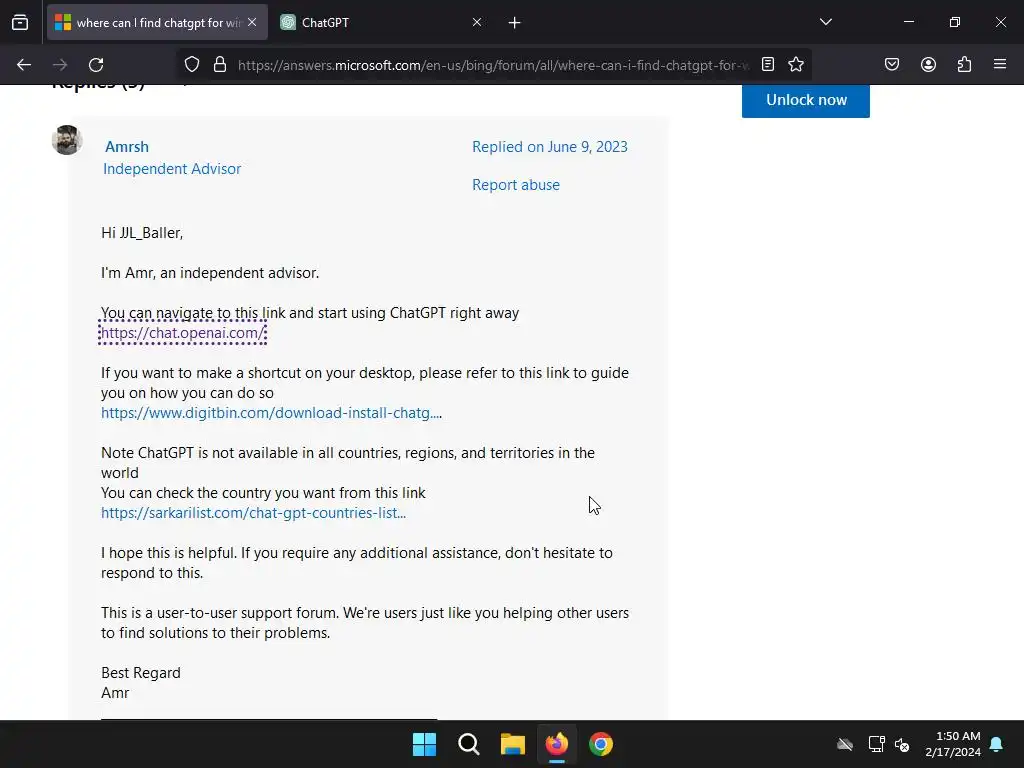1024x768 pixels.
Task: Open Firefox View recent browsing icon
Action: 20,22
